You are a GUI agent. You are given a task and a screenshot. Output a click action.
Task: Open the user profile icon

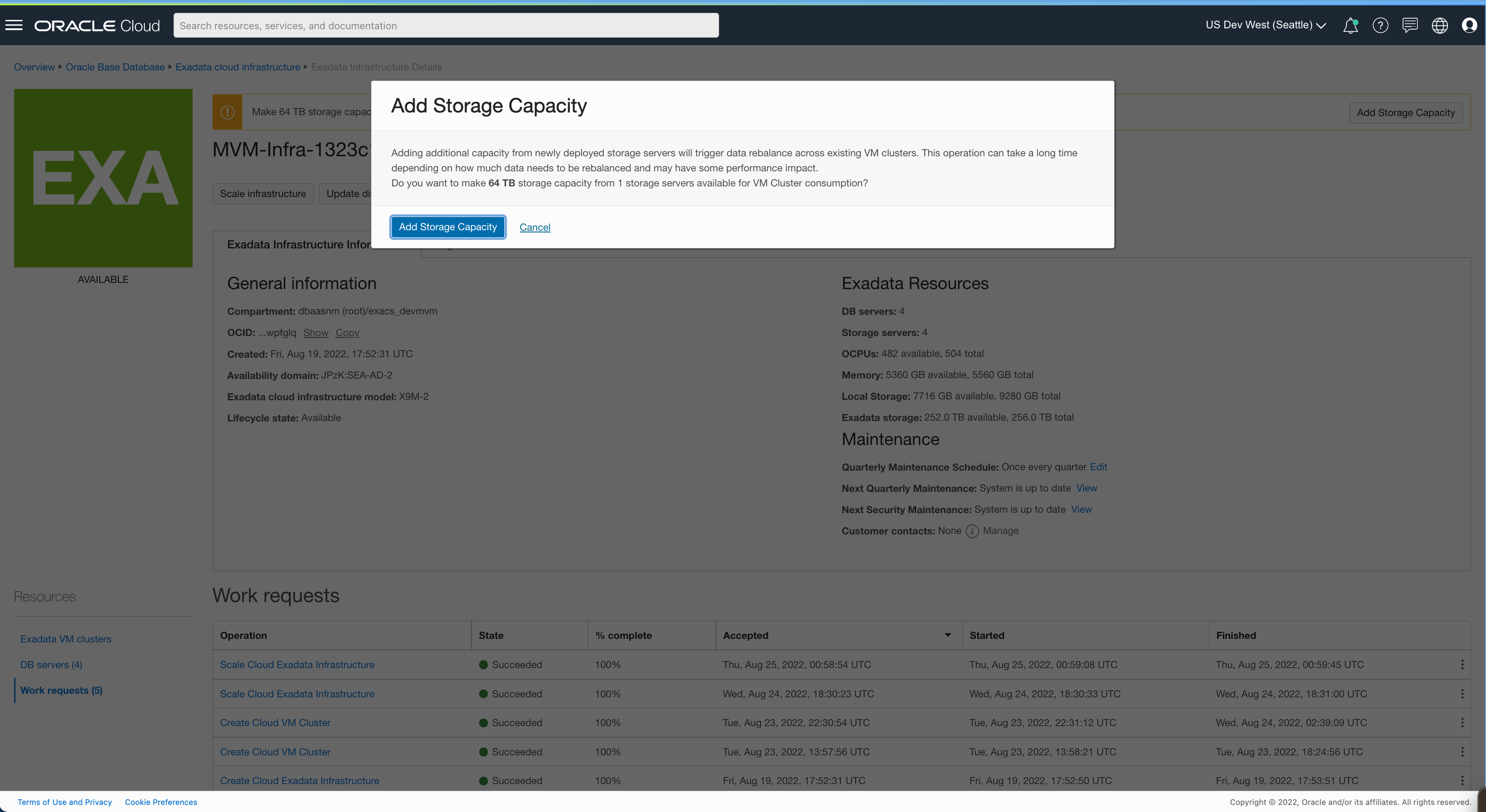1469,25
